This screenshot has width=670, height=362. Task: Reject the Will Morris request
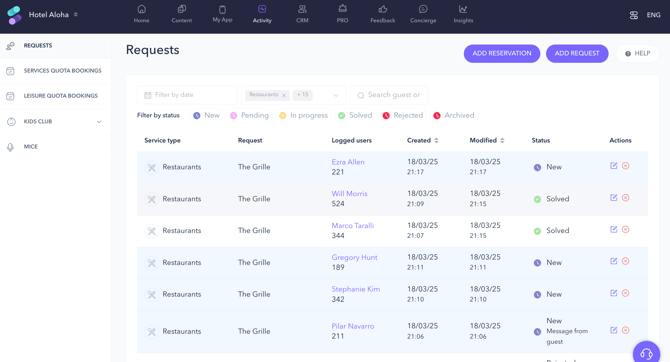coord(626,198)
